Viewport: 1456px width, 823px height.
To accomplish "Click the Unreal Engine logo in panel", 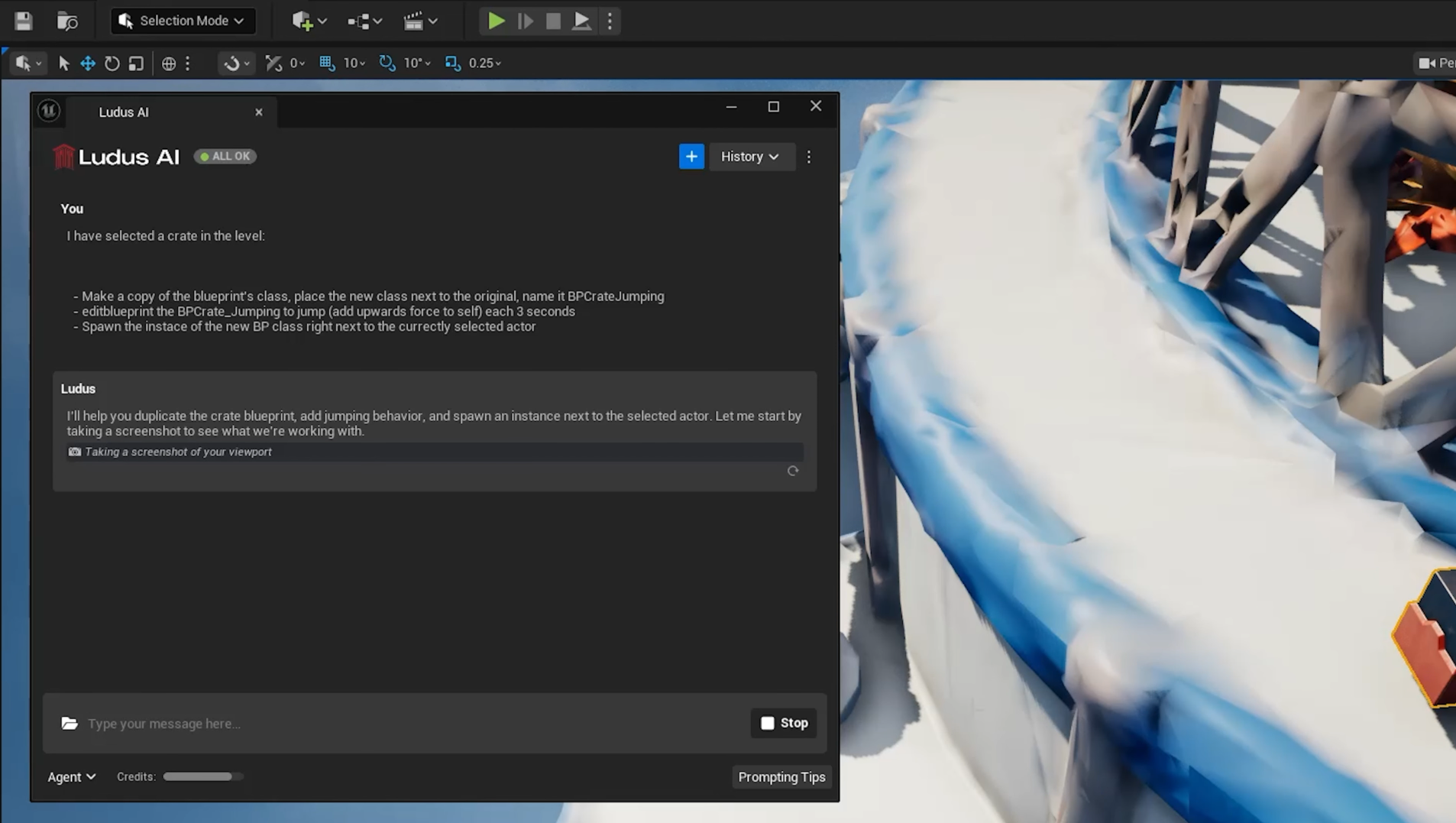I will [49, 111].
